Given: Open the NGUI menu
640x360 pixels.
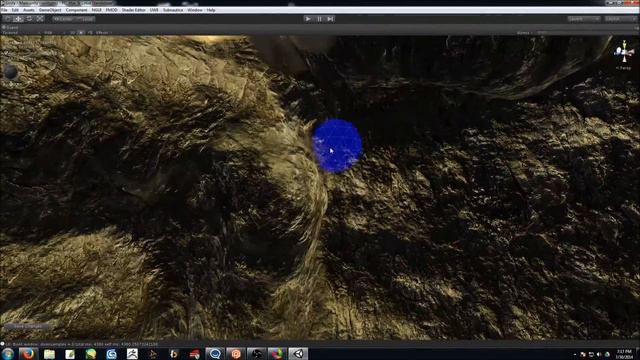Looking at the screenshot, I should coord(96,10).
